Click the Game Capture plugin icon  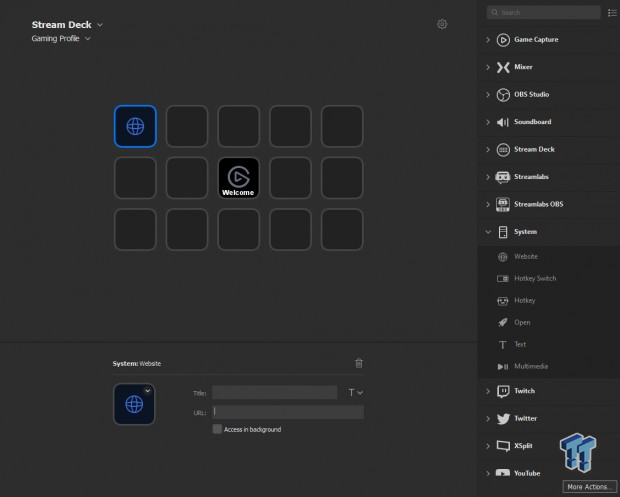pyautogui.click(x=503, y=40)
